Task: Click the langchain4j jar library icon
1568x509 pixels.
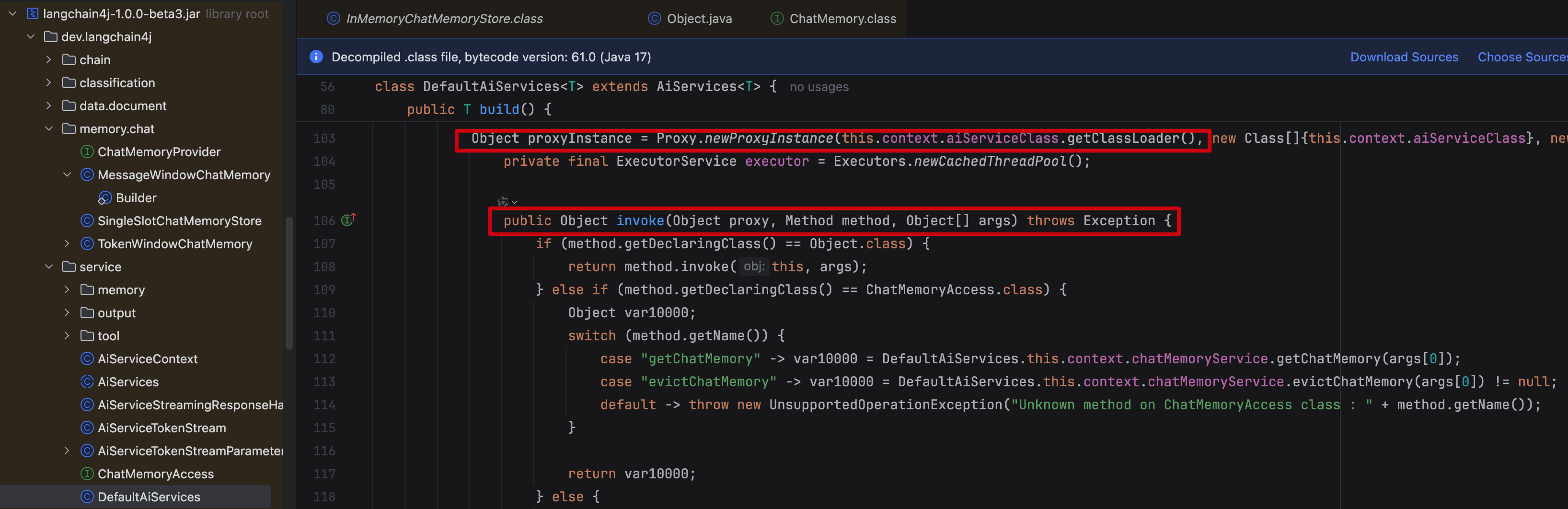Action: 33,13
